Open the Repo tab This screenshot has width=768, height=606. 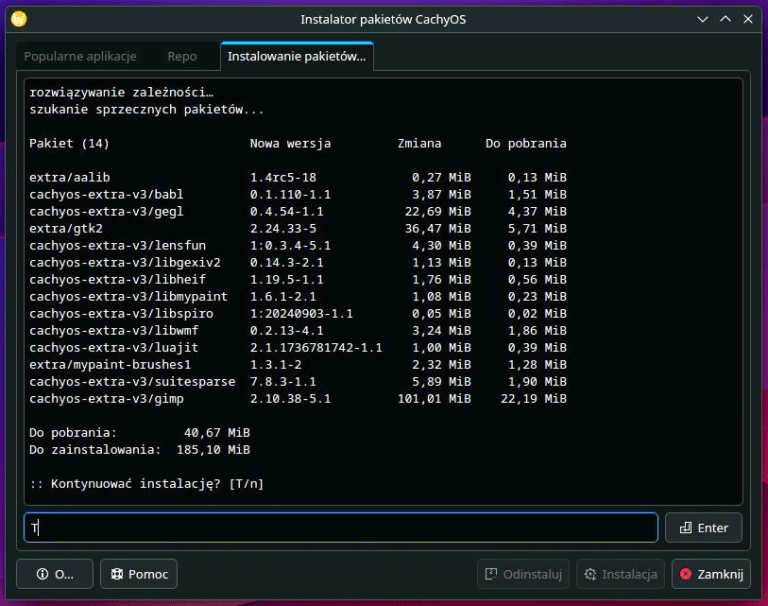[182, 57]
